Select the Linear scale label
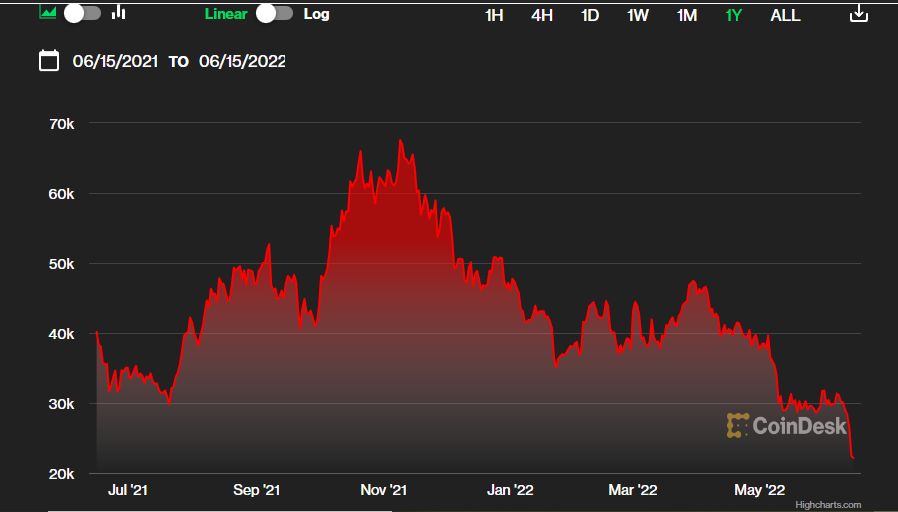 pos(226,14)
